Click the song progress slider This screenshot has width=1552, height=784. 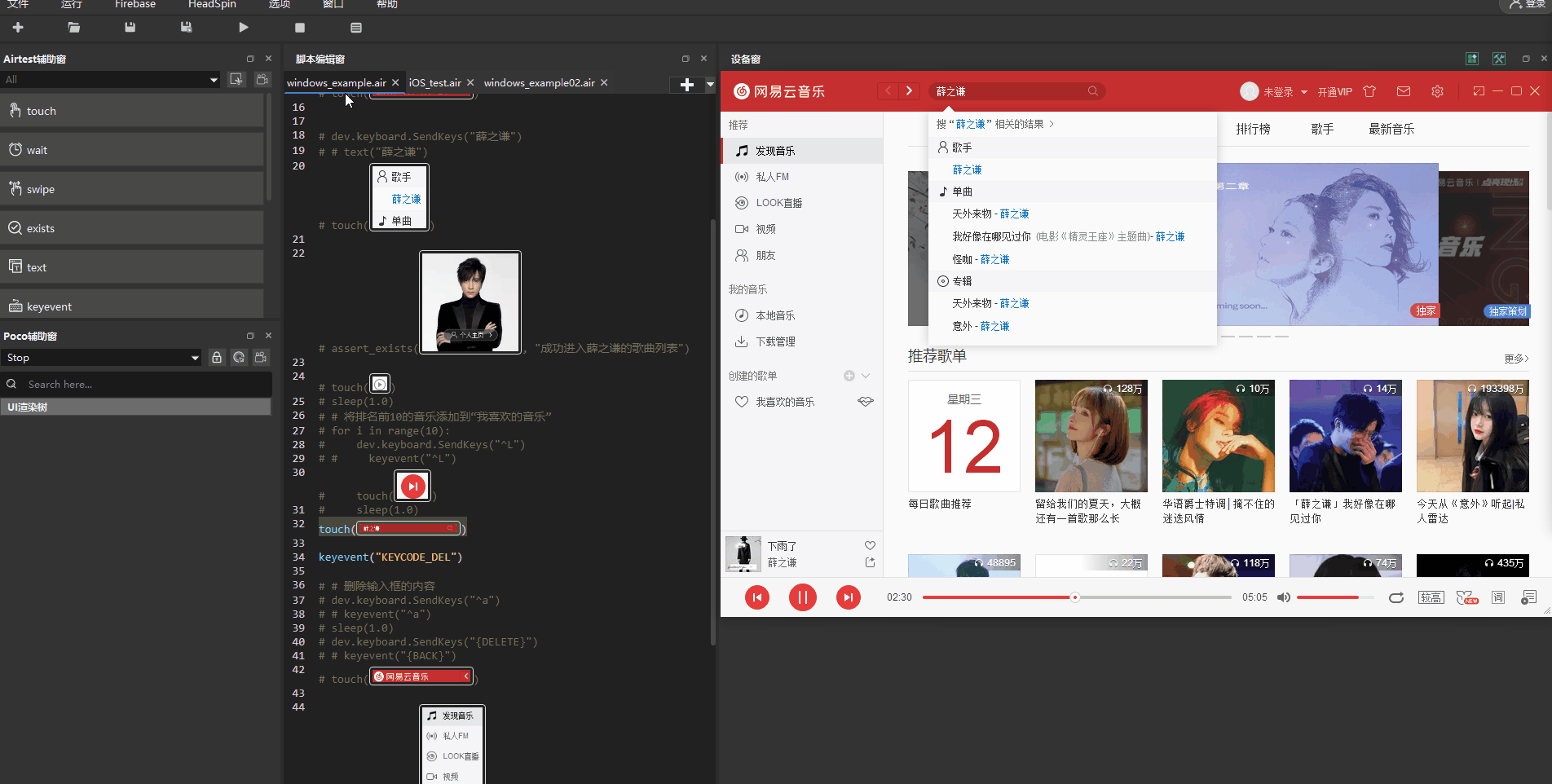coord(1077,597)
